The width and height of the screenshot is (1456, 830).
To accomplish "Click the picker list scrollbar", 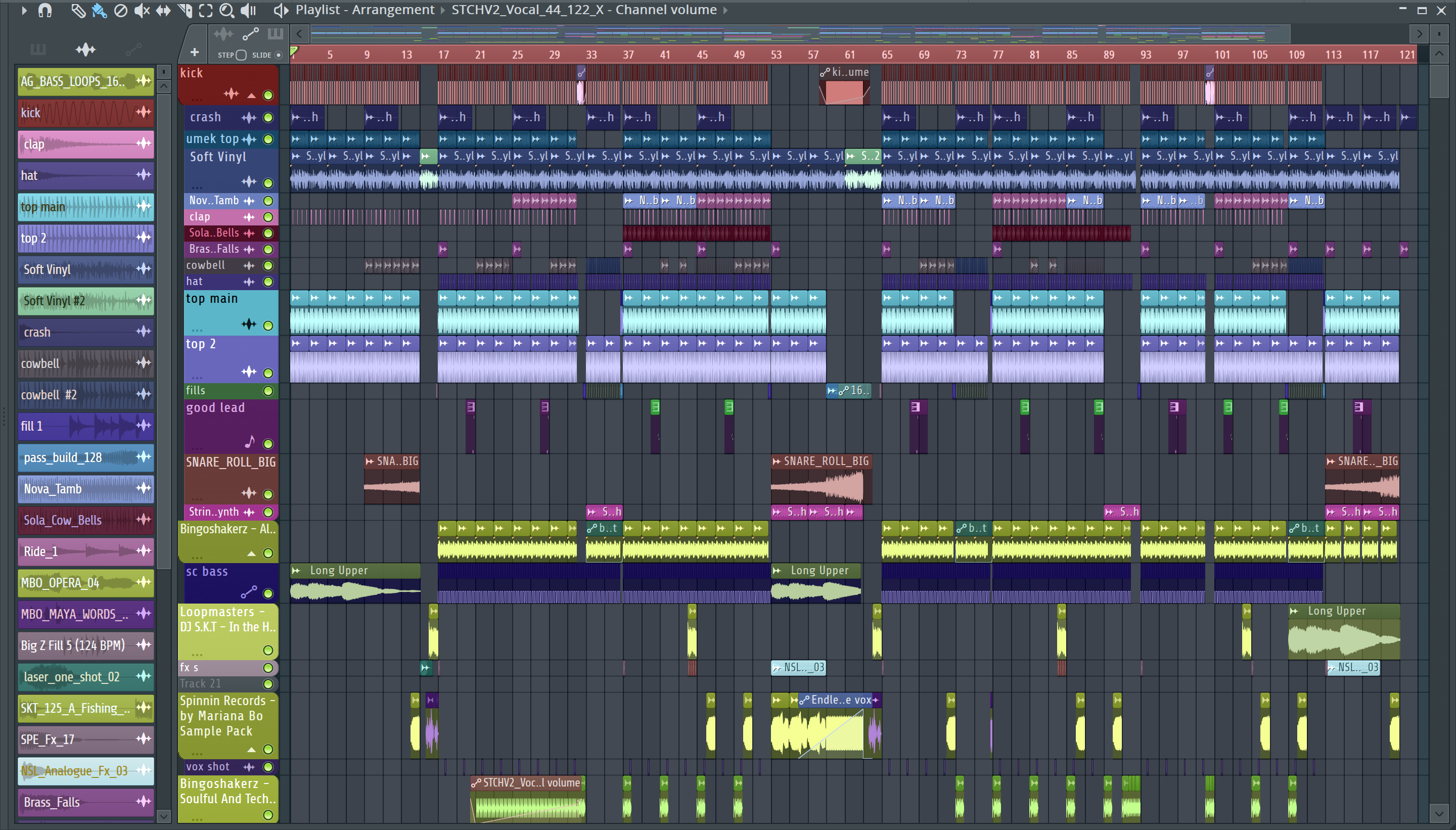I will tap(163, 331).
